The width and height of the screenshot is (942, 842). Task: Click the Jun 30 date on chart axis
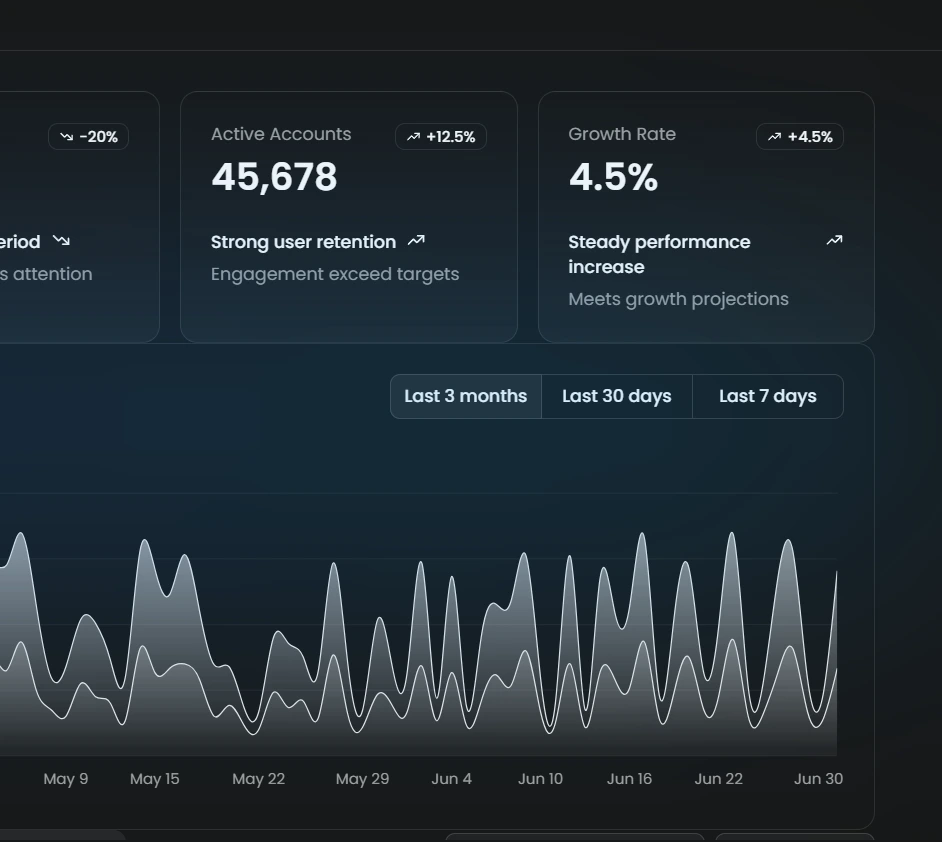tap(818, 779)
